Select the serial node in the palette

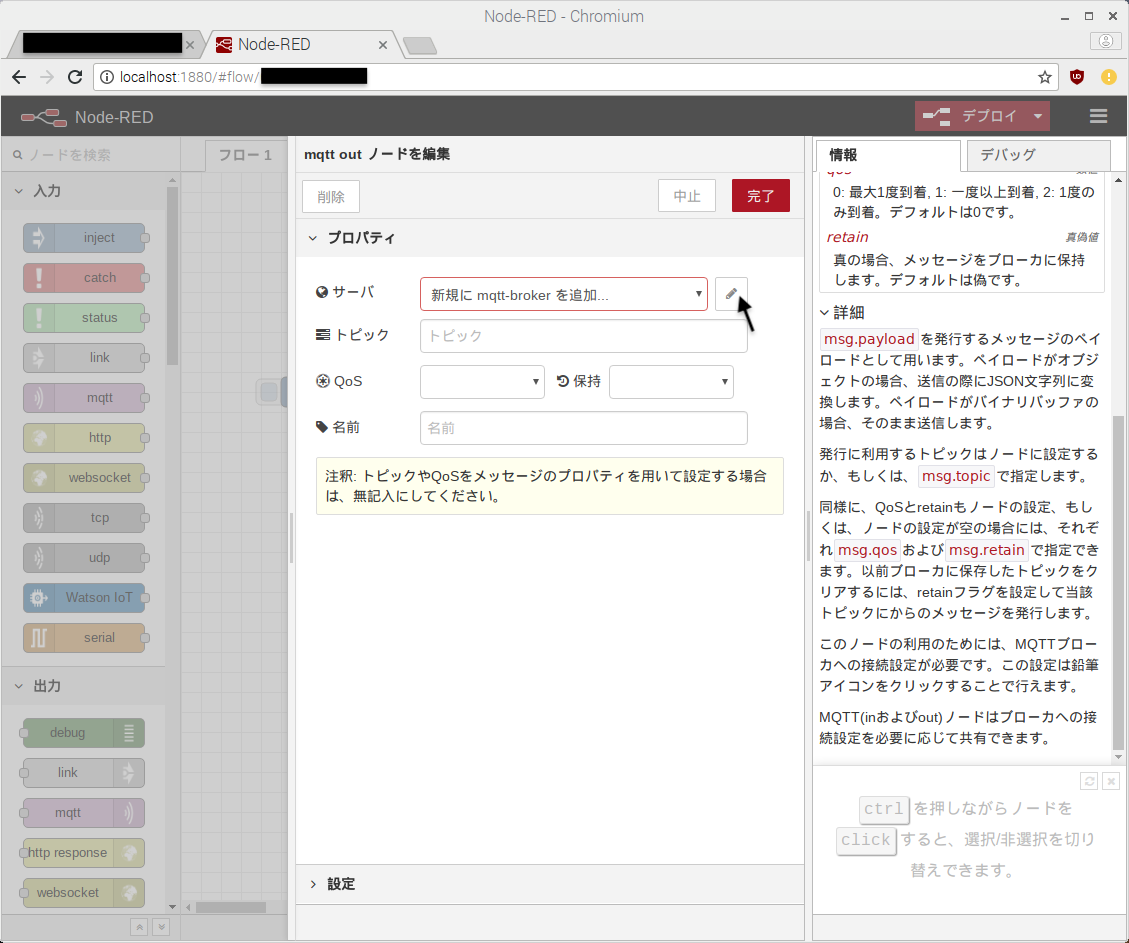(x=84, y=638)
